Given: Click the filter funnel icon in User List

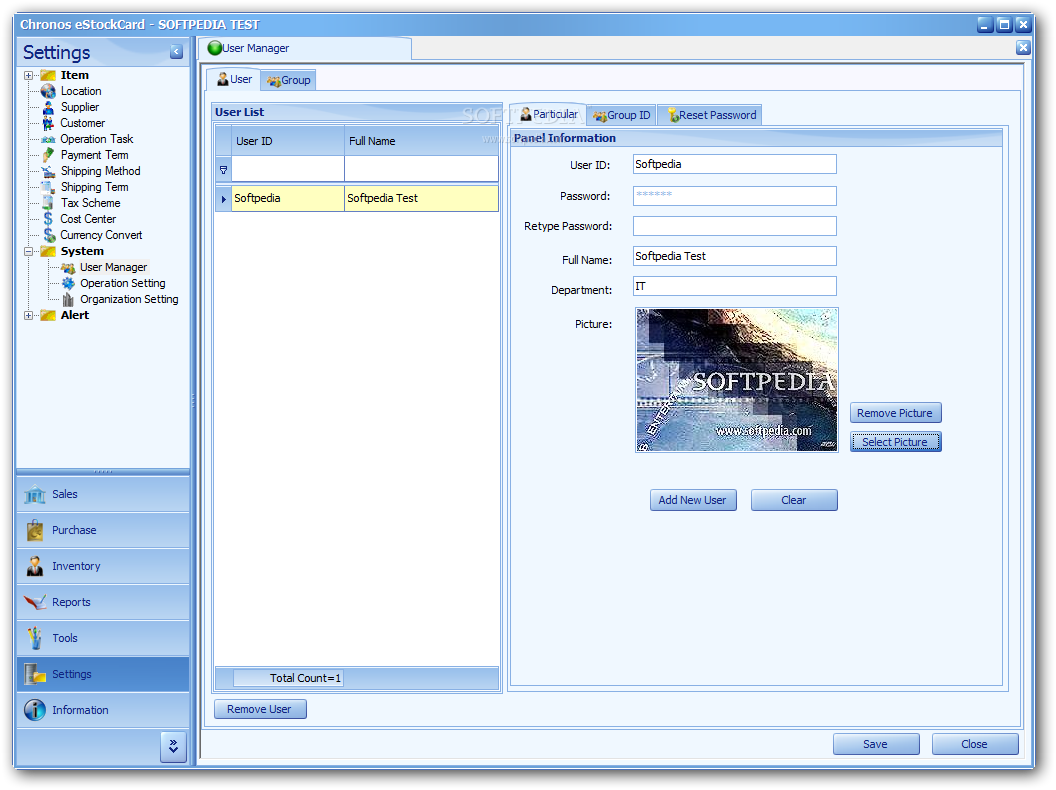Looking at the screenshot, I should [224, 170].
